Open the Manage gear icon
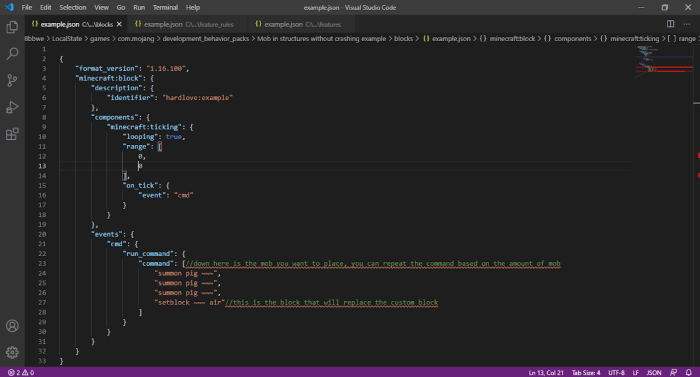The width and height of the screenshot is (700, 377). (x=12, y=352)
